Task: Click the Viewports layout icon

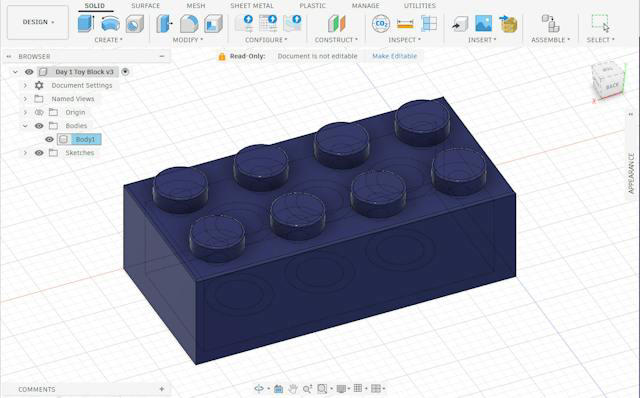Action: (376, 389)
